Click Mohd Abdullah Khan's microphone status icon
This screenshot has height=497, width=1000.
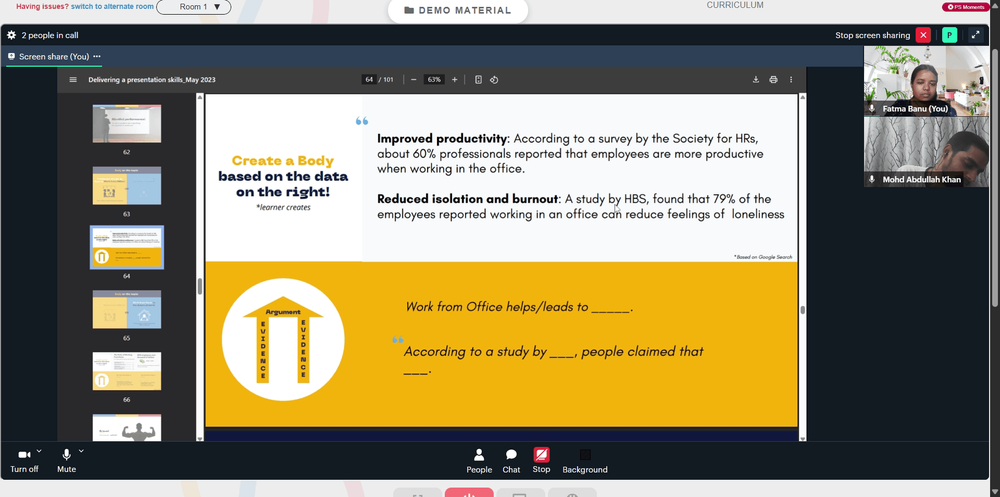[872, 180]
